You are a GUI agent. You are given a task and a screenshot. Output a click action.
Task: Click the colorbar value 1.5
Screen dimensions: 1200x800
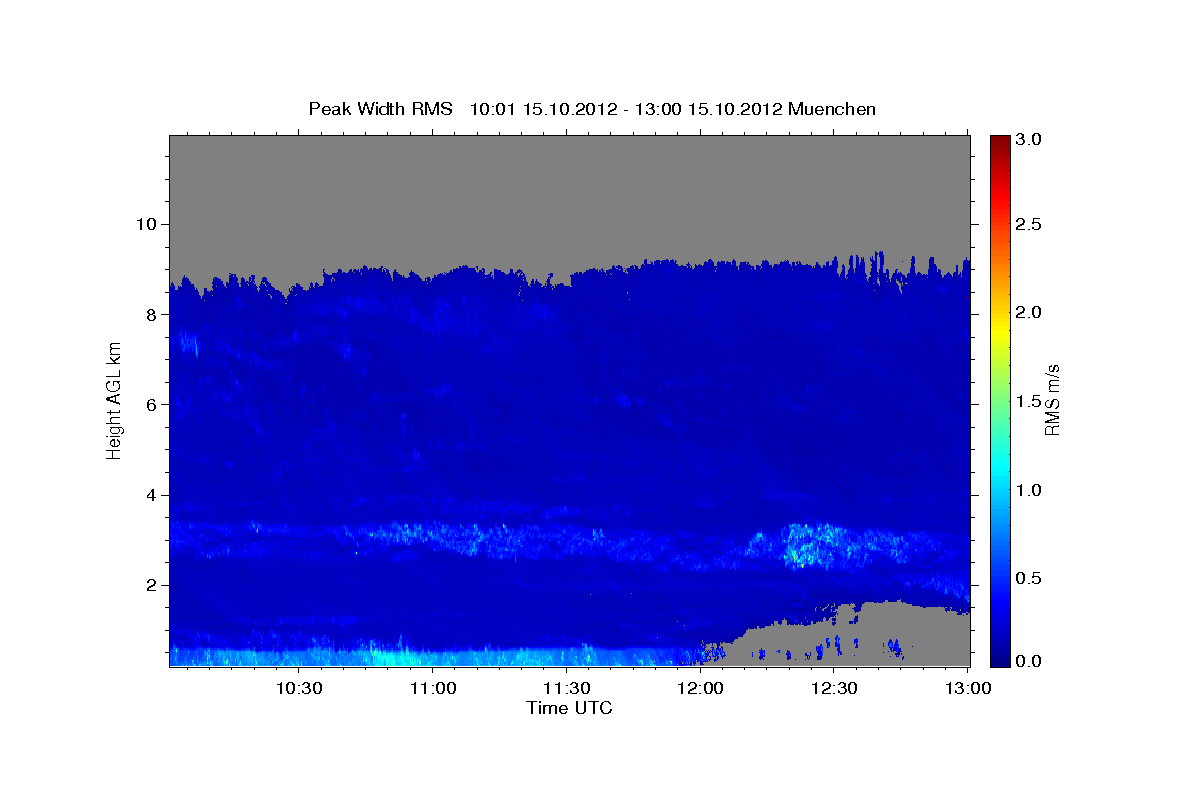pos(1030,401)
